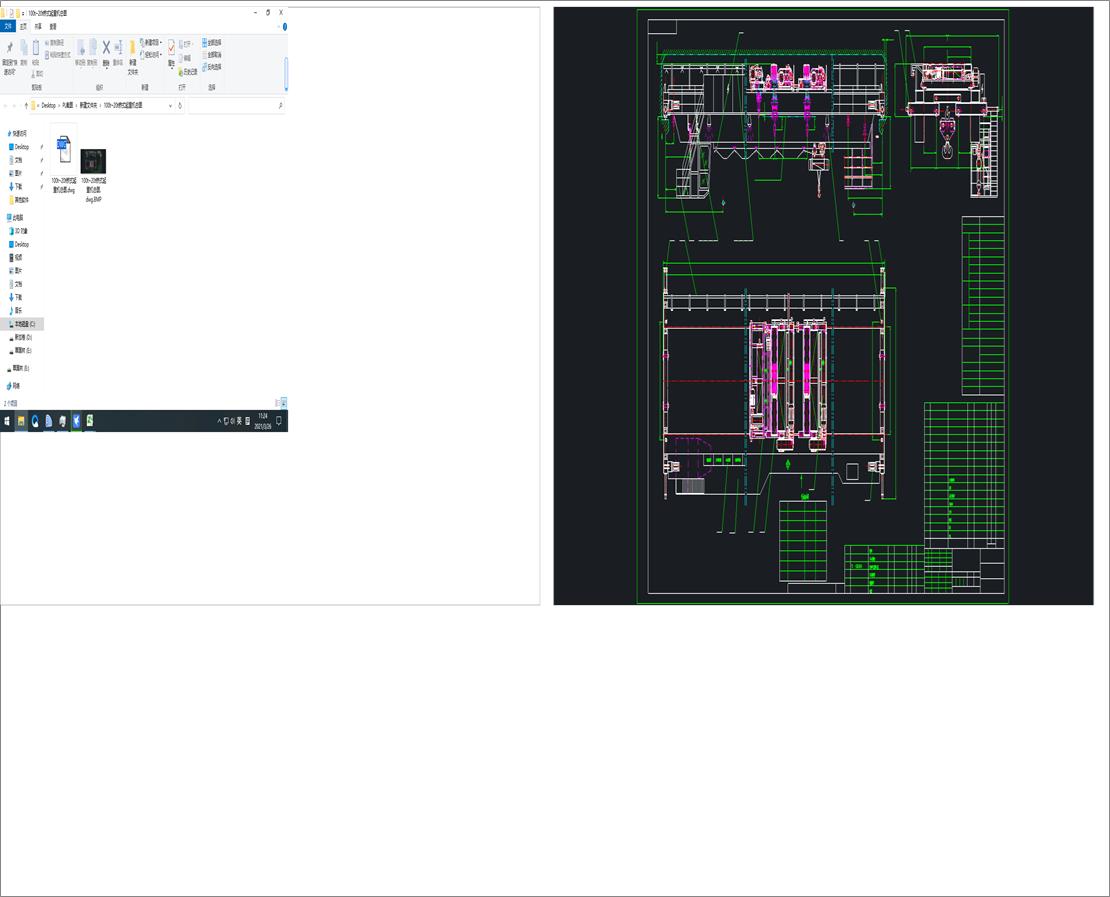Select Quick access in the navigation pane
Viewport: 1110px width, 897px height.
[18, 133]
